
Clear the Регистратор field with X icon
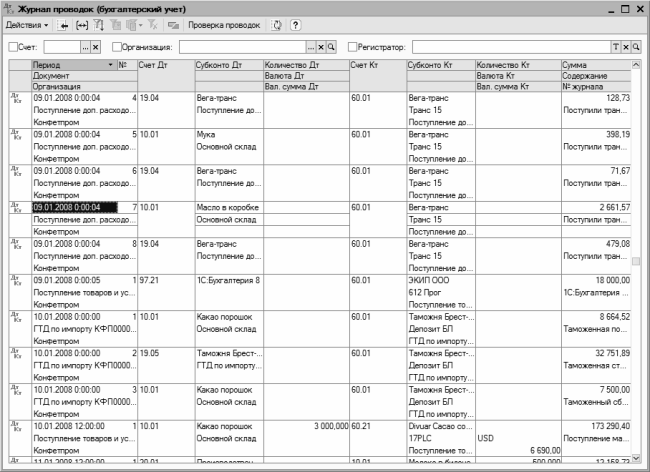(626, 47)
